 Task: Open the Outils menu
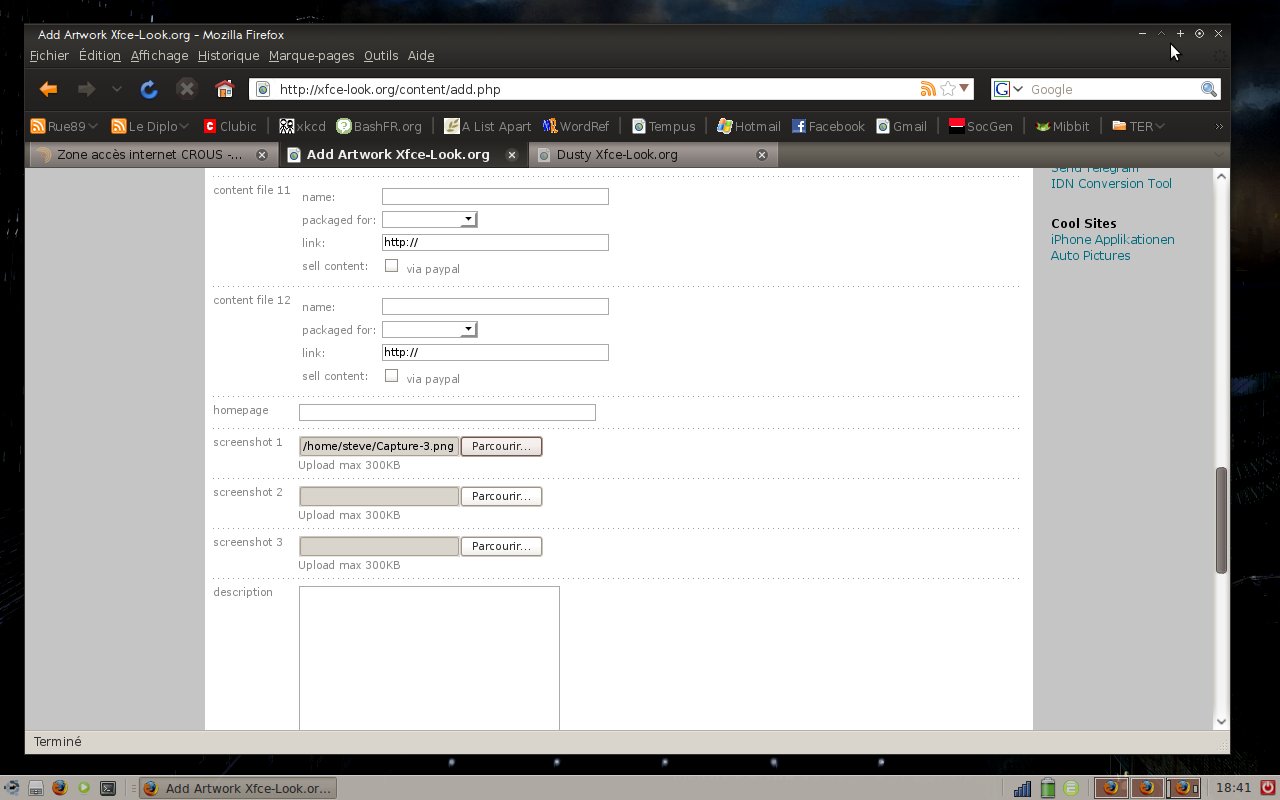[381, 56]
